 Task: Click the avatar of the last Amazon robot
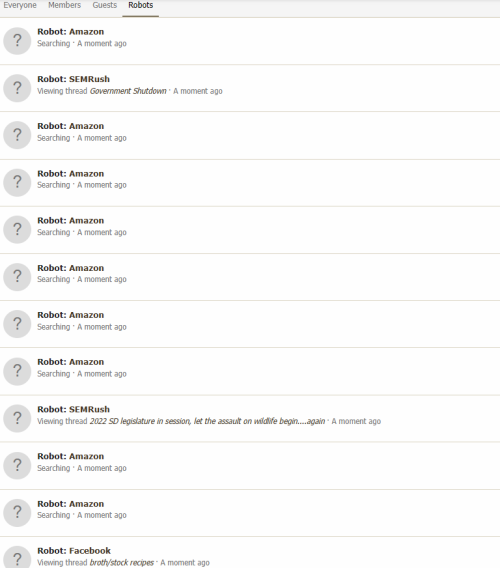pyautogui.click(x=17, y=513)
